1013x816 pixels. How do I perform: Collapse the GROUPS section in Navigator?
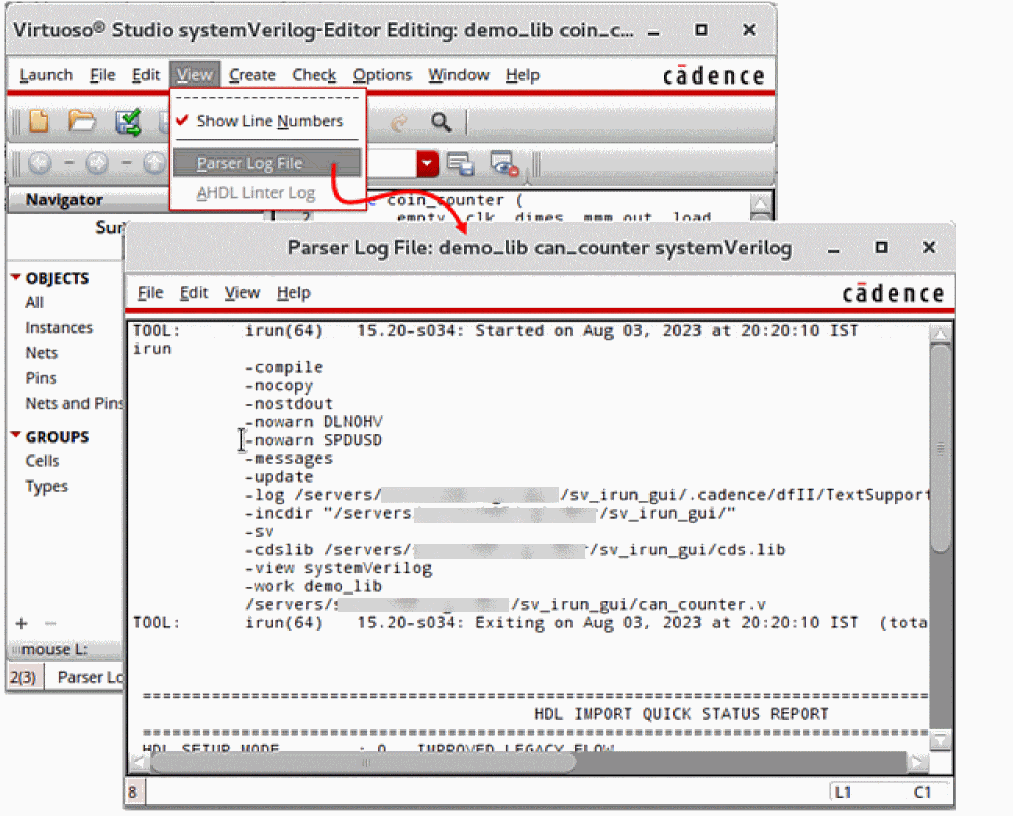[x=16, y=435]
